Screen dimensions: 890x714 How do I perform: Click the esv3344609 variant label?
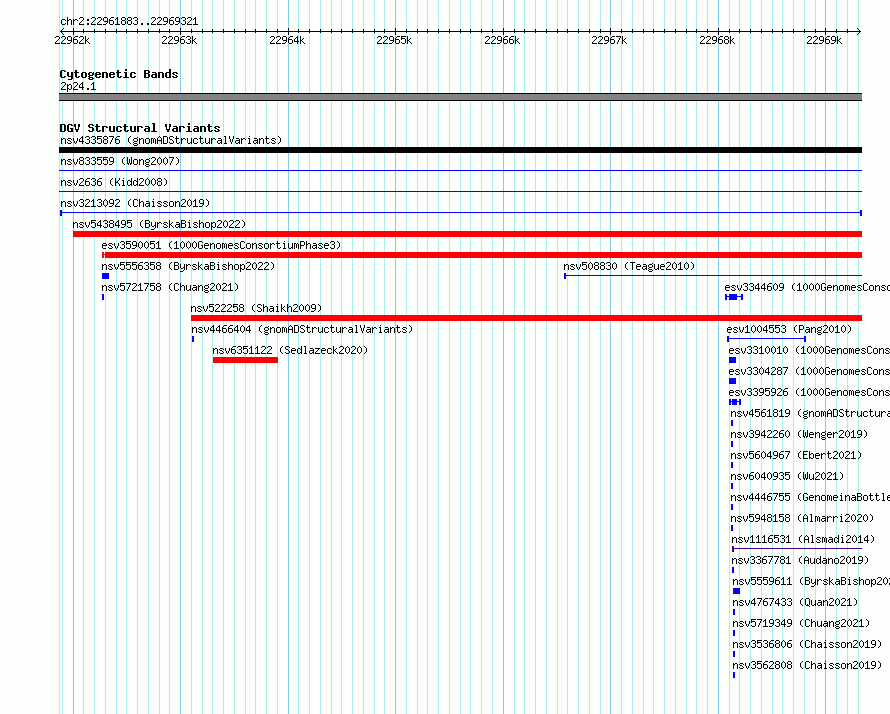[x=807, y=287]
